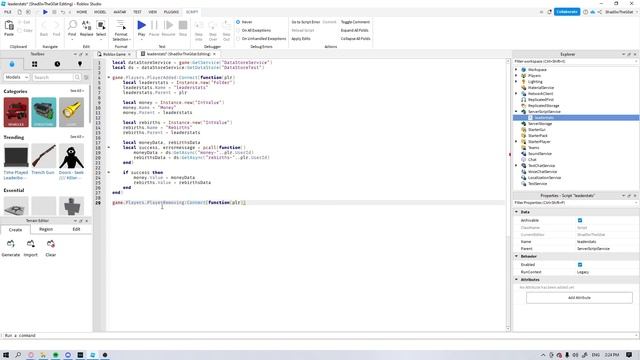Expand the Workspace tree node arrow
The height and width of the screenshot is (360, 640).
point(516,70)
